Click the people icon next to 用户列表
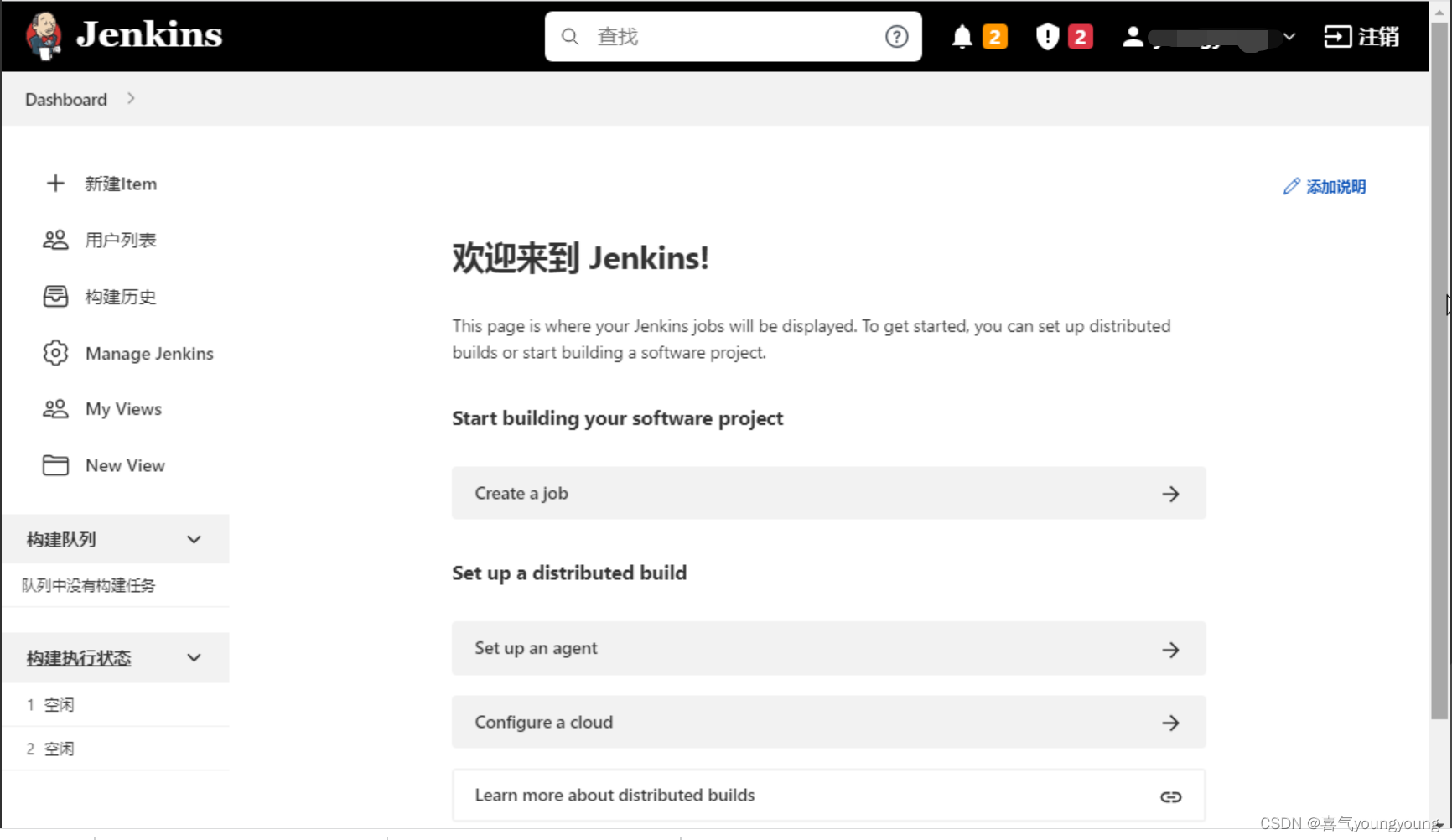The image size is (1452, 840). 55,240
